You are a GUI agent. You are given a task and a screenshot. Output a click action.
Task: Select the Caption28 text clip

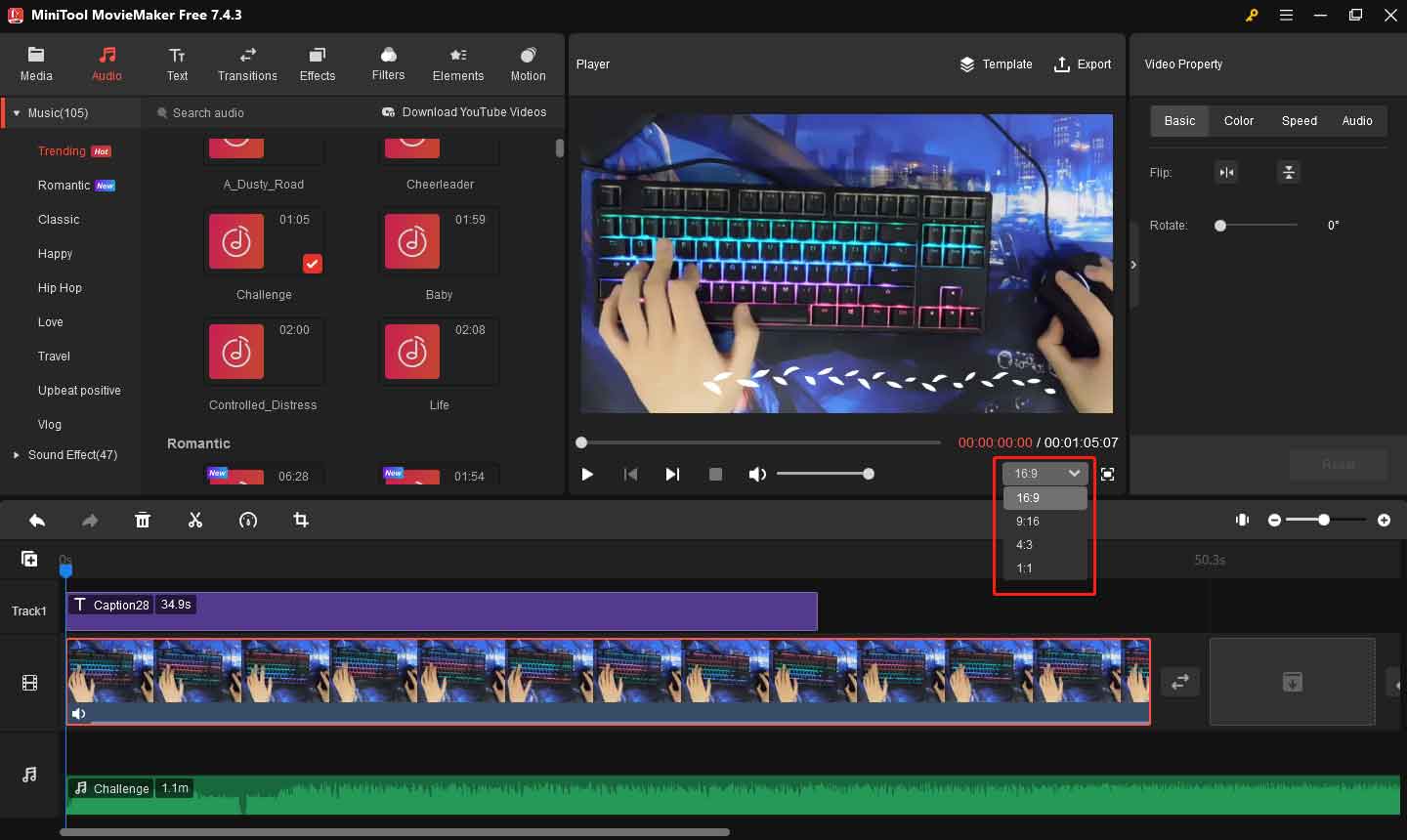pyautogui.click(x=442, y=611)
